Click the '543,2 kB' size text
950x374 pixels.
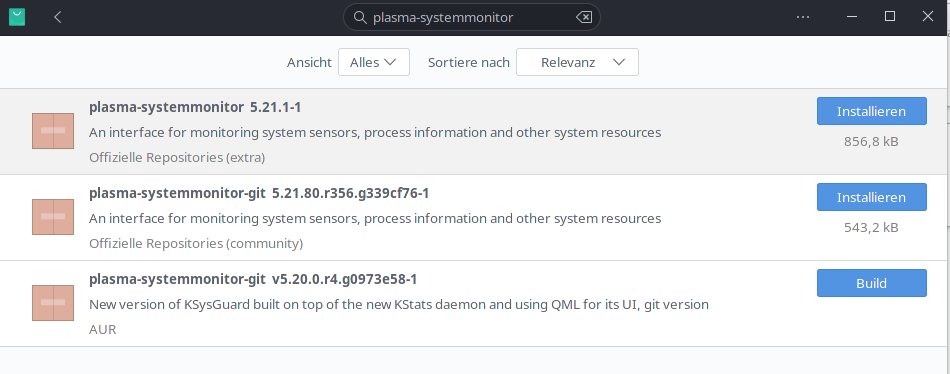[871, 228]
